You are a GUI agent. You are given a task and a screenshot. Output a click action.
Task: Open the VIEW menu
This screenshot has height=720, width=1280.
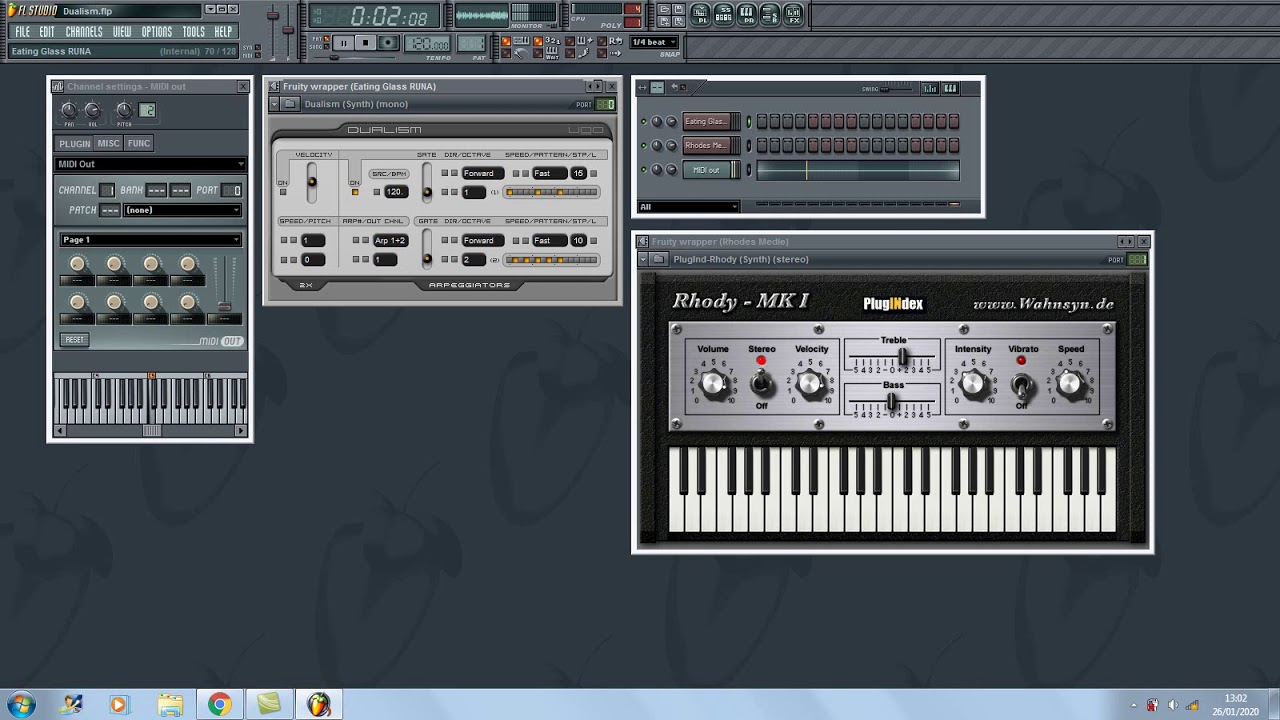point(122,32)
